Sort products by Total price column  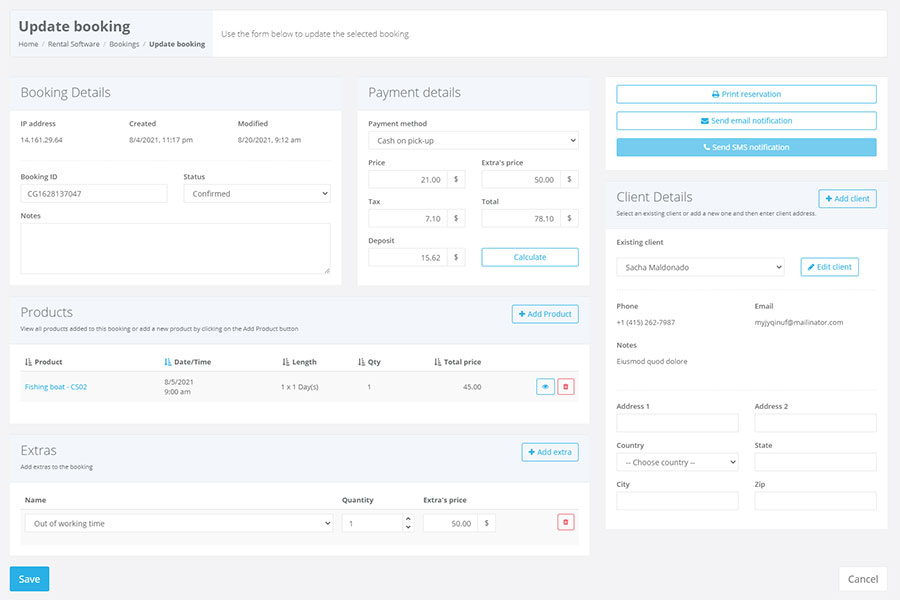point(457,362)
